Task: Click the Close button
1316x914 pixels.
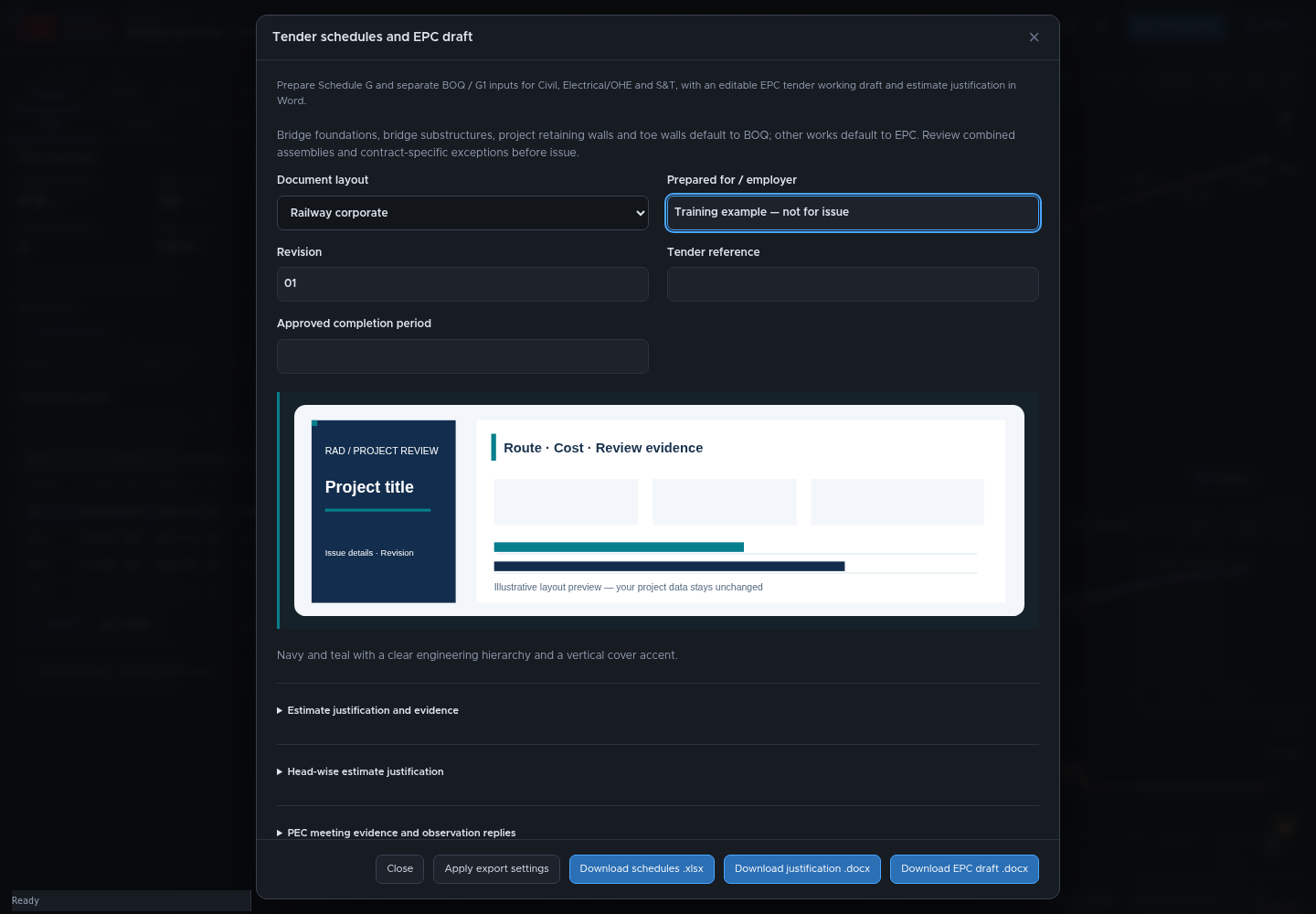Action: click(400, 869)
